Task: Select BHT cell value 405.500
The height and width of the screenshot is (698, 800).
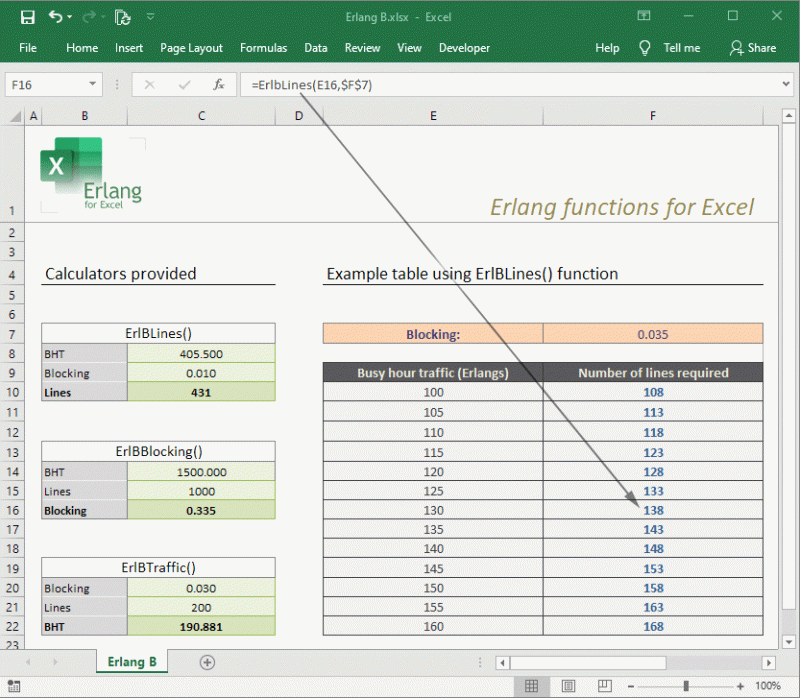Action: tap(201, 354)
